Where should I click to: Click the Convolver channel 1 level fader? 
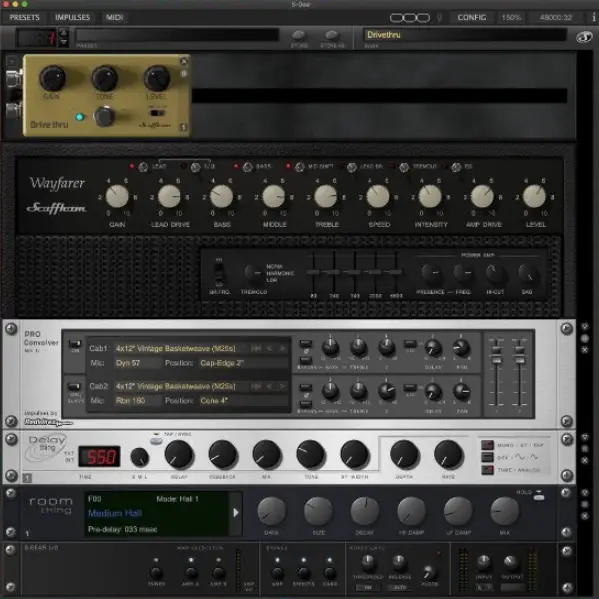(x=496, y=355)
